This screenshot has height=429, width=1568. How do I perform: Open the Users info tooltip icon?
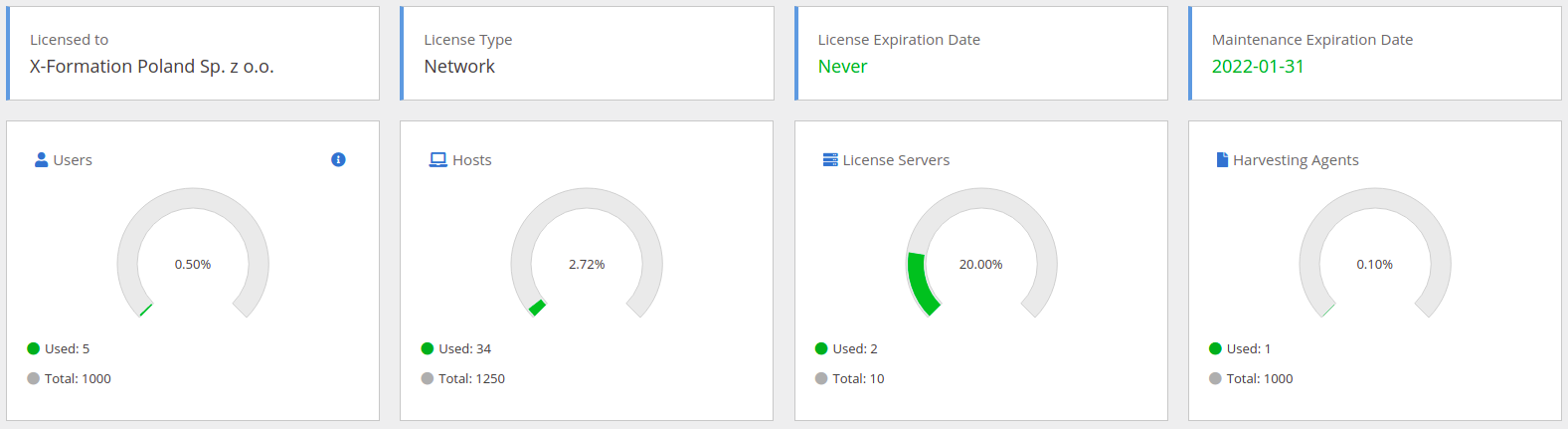point(338,159)
